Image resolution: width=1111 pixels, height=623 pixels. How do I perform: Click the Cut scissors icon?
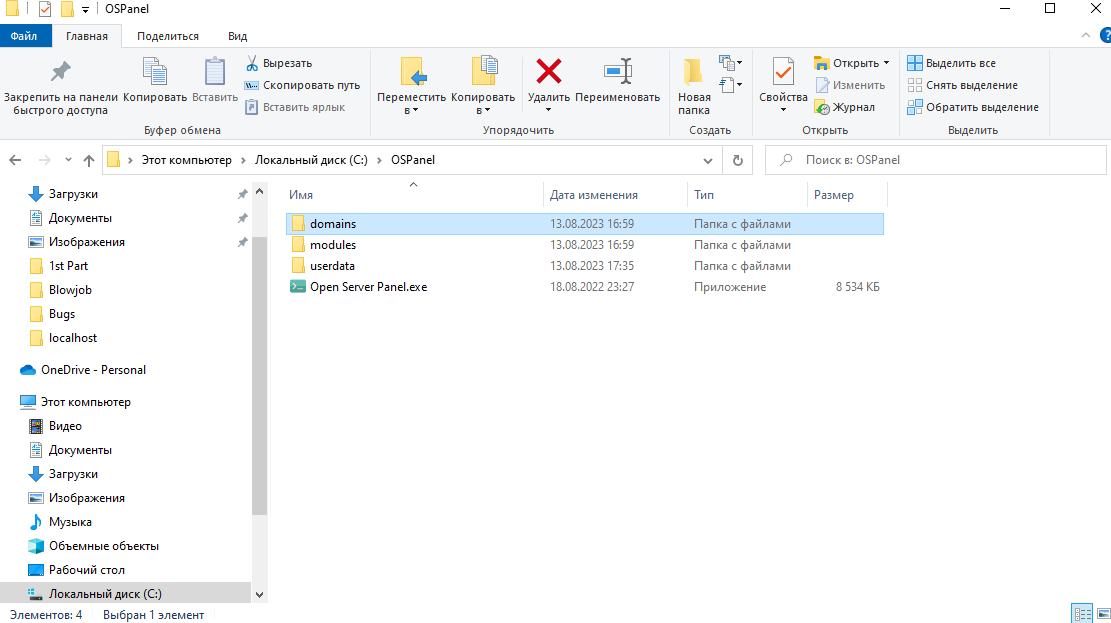click(x=252, y=63)
